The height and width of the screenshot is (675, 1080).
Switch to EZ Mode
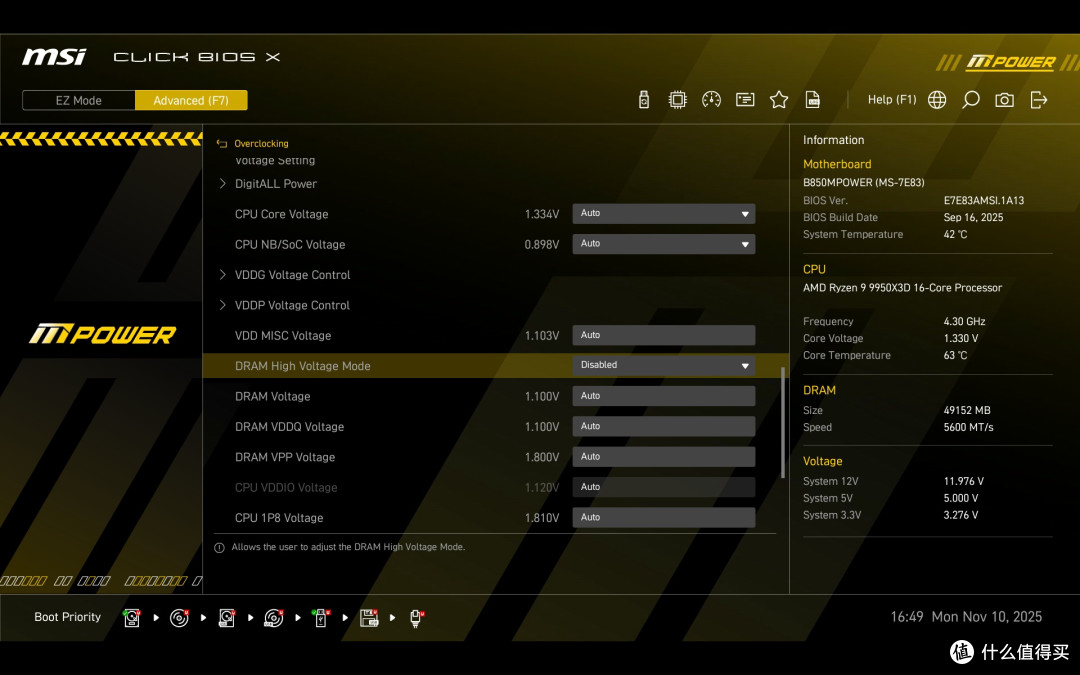tap(79, 100)
